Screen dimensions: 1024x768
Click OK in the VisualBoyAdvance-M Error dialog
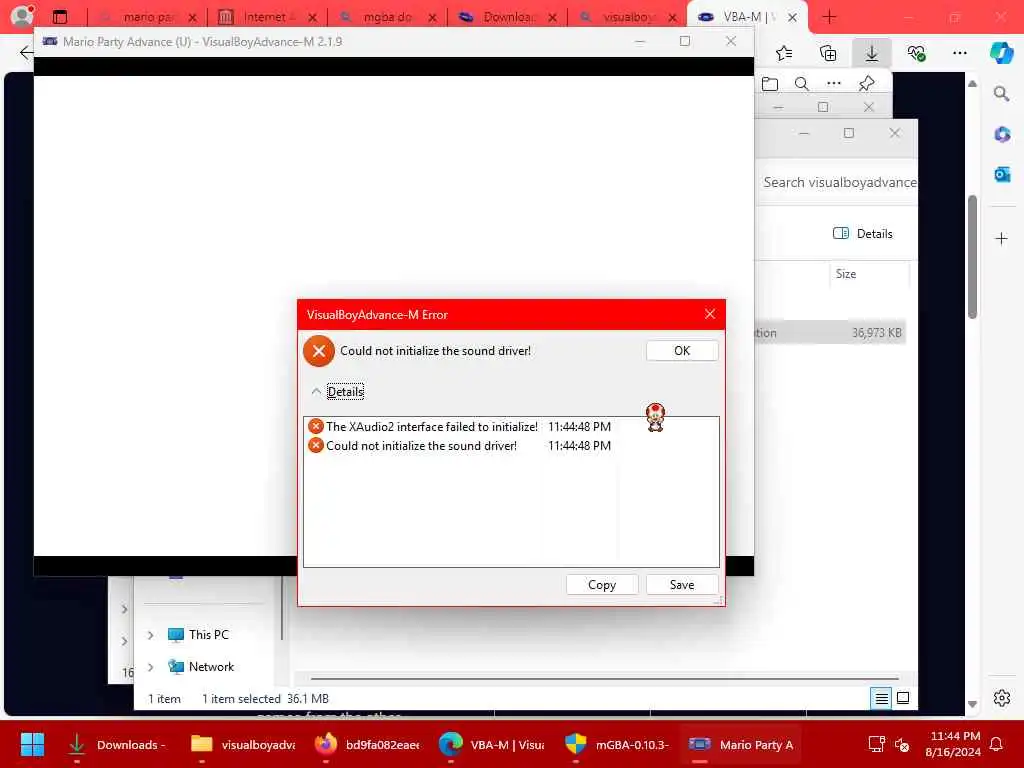[682, 351]
